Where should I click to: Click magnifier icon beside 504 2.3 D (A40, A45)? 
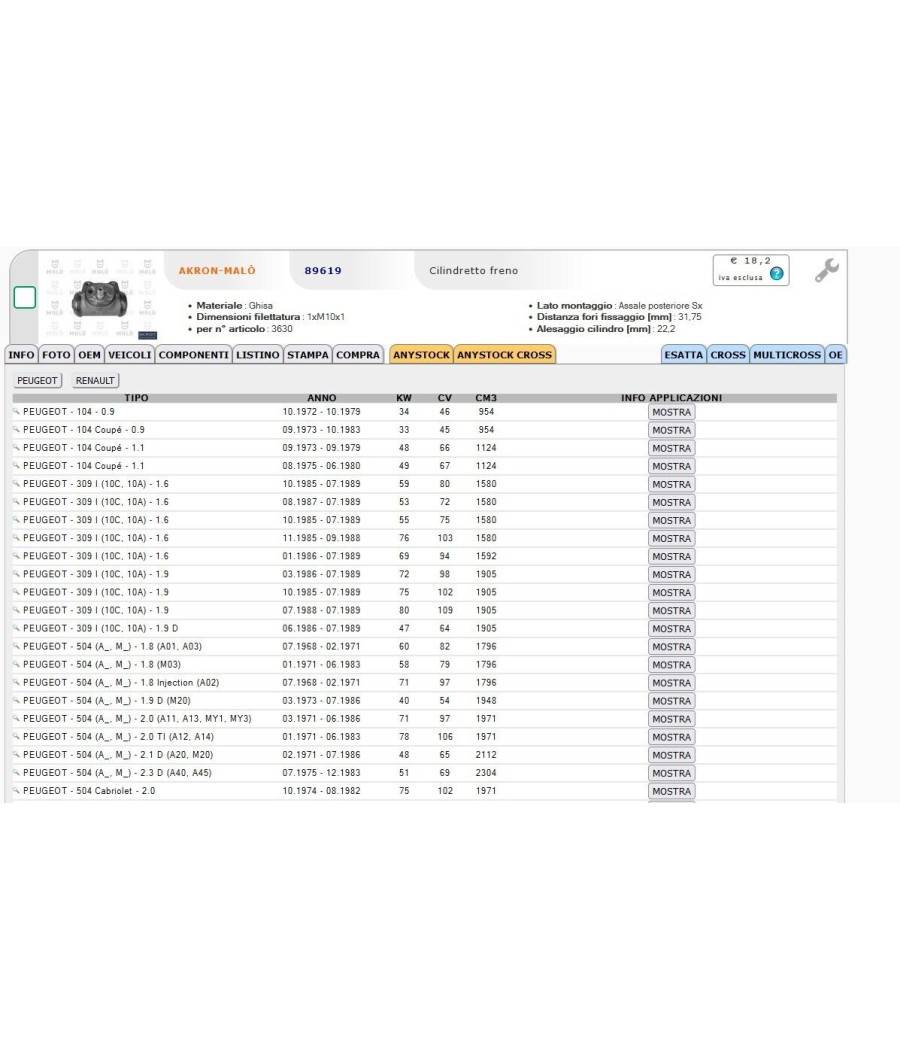[x=17, y=773]
